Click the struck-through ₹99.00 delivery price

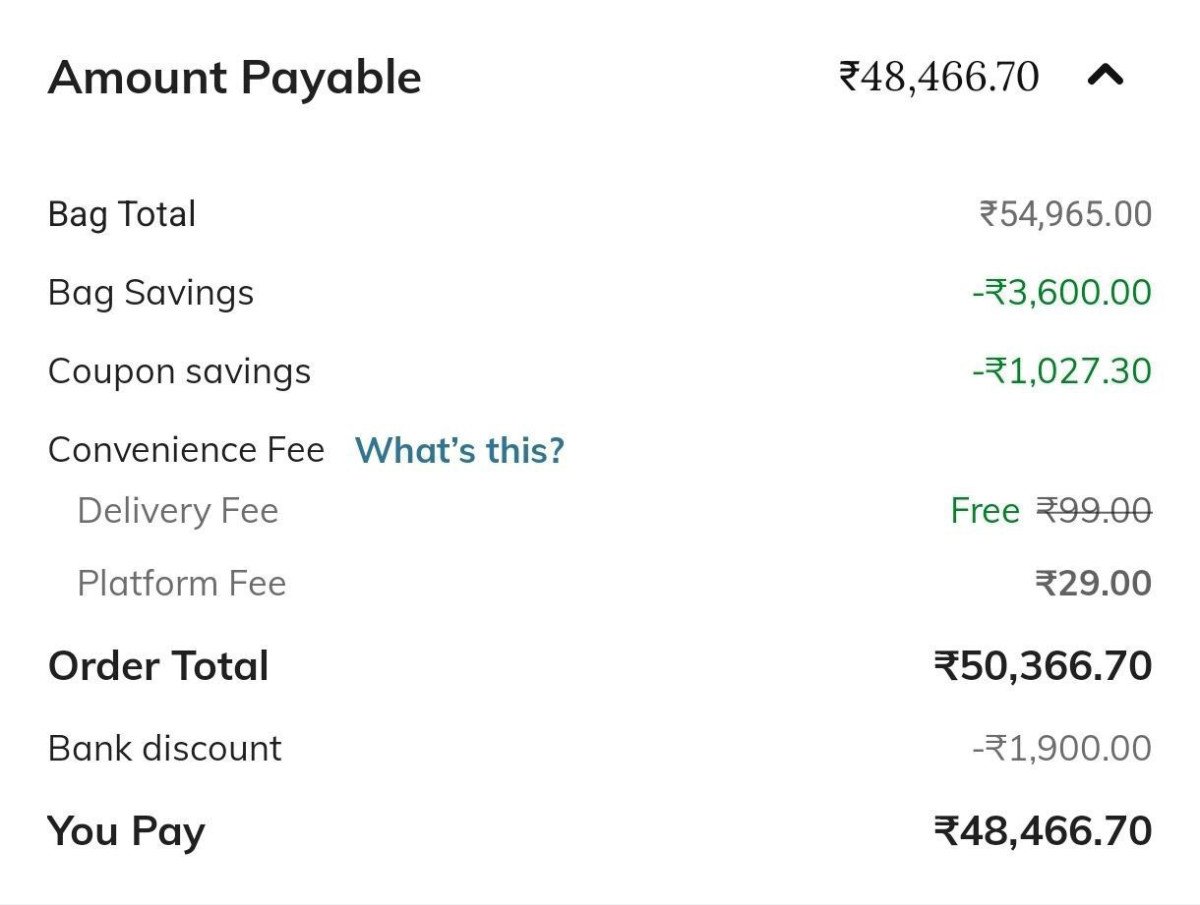coord(1093,511)
